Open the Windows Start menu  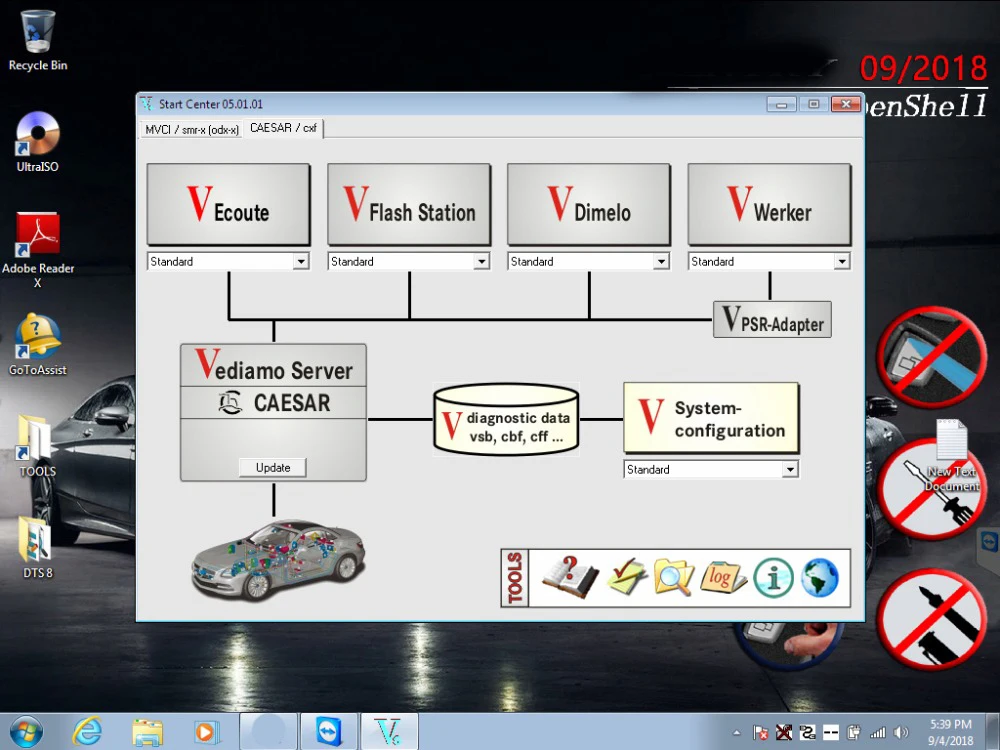coord(26,732)
